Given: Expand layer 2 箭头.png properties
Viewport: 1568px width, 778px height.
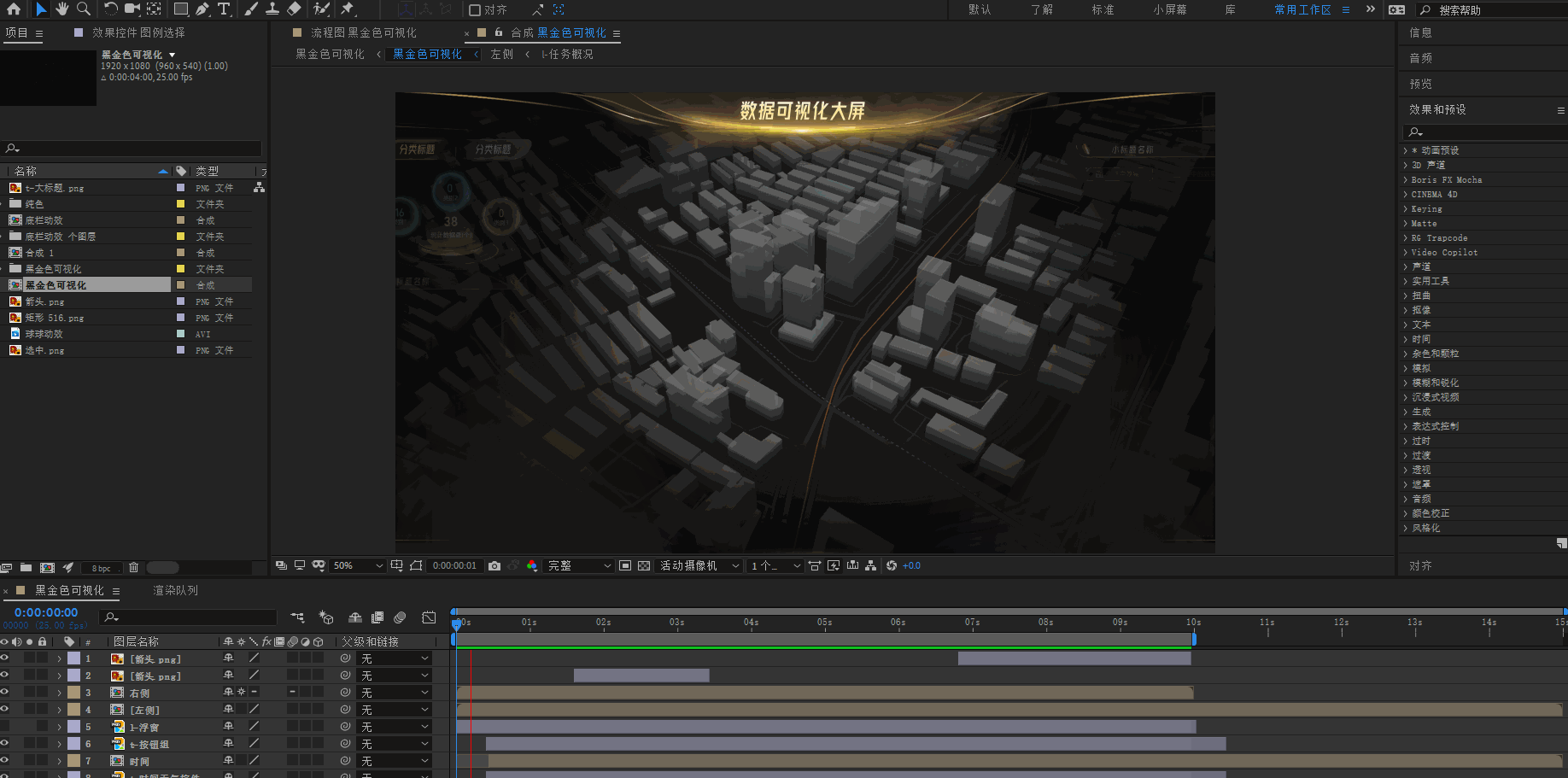Looking at the screenshot, I should (59, 676).
